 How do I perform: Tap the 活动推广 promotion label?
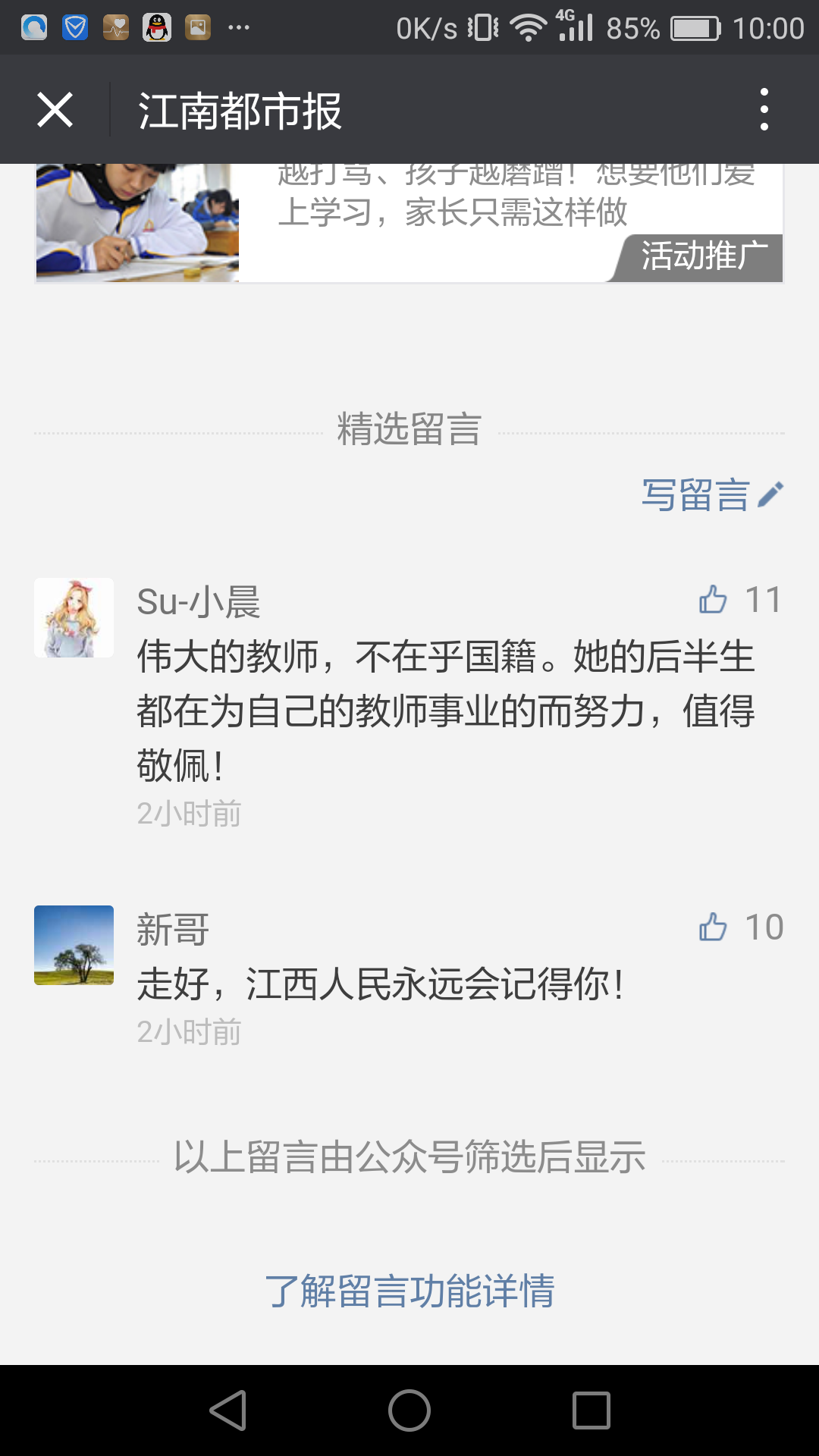[x=703, y=256]
